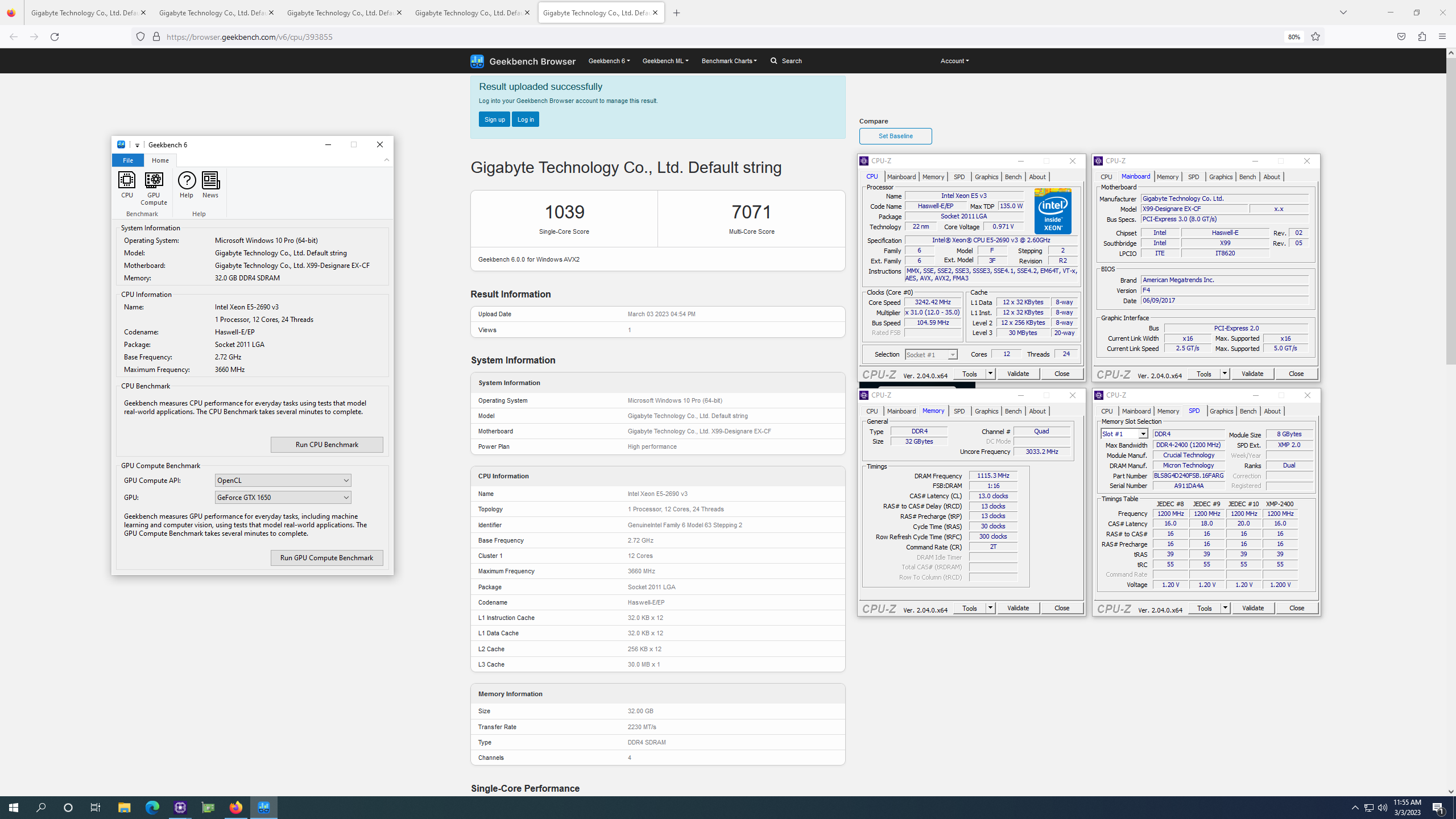The image size is (1456, 819).
Task: Open a new Firefox tab
Action: pyautogui.click(x=676, y=13)
